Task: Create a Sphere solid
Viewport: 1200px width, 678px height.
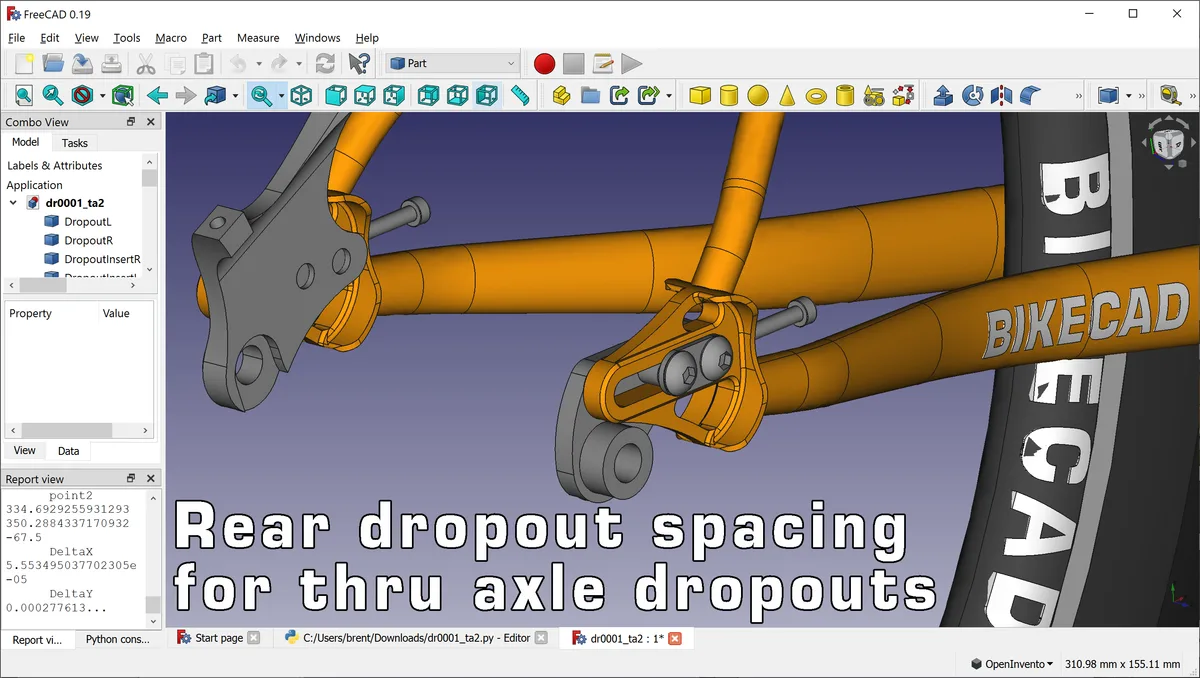Action: click(758, 96)
